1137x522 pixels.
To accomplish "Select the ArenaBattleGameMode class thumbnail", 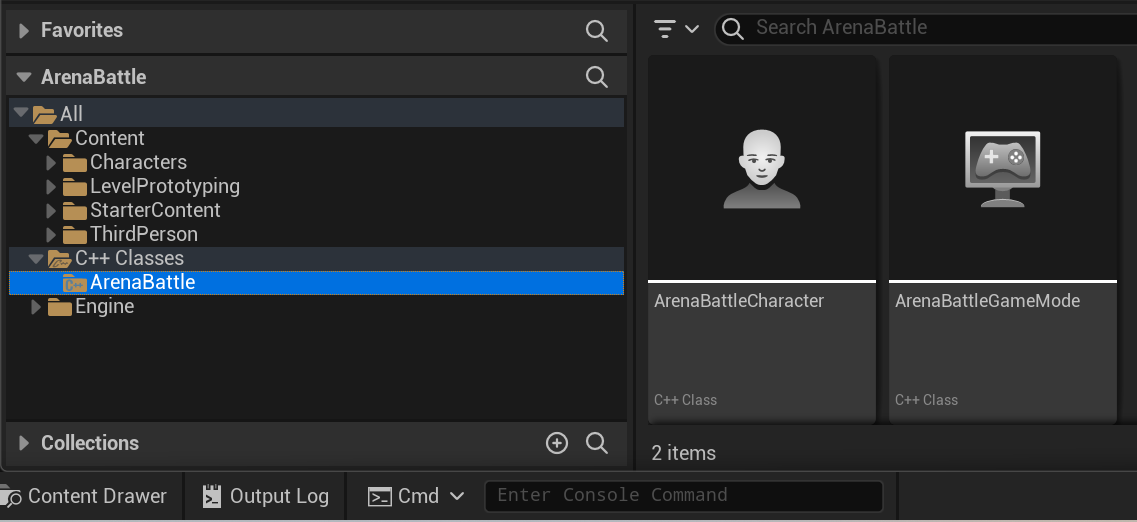I will (x=1002, y=169).
